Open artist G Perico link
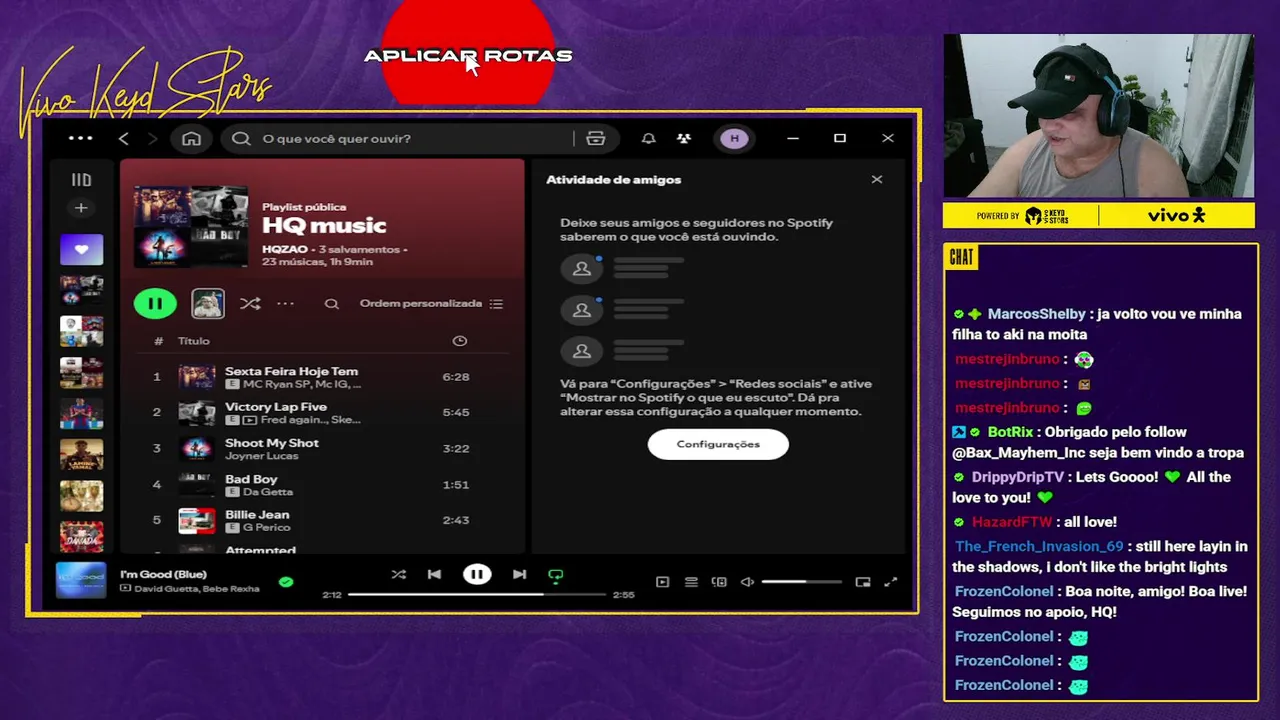The image size is (1280, 720). pos(266,527)
